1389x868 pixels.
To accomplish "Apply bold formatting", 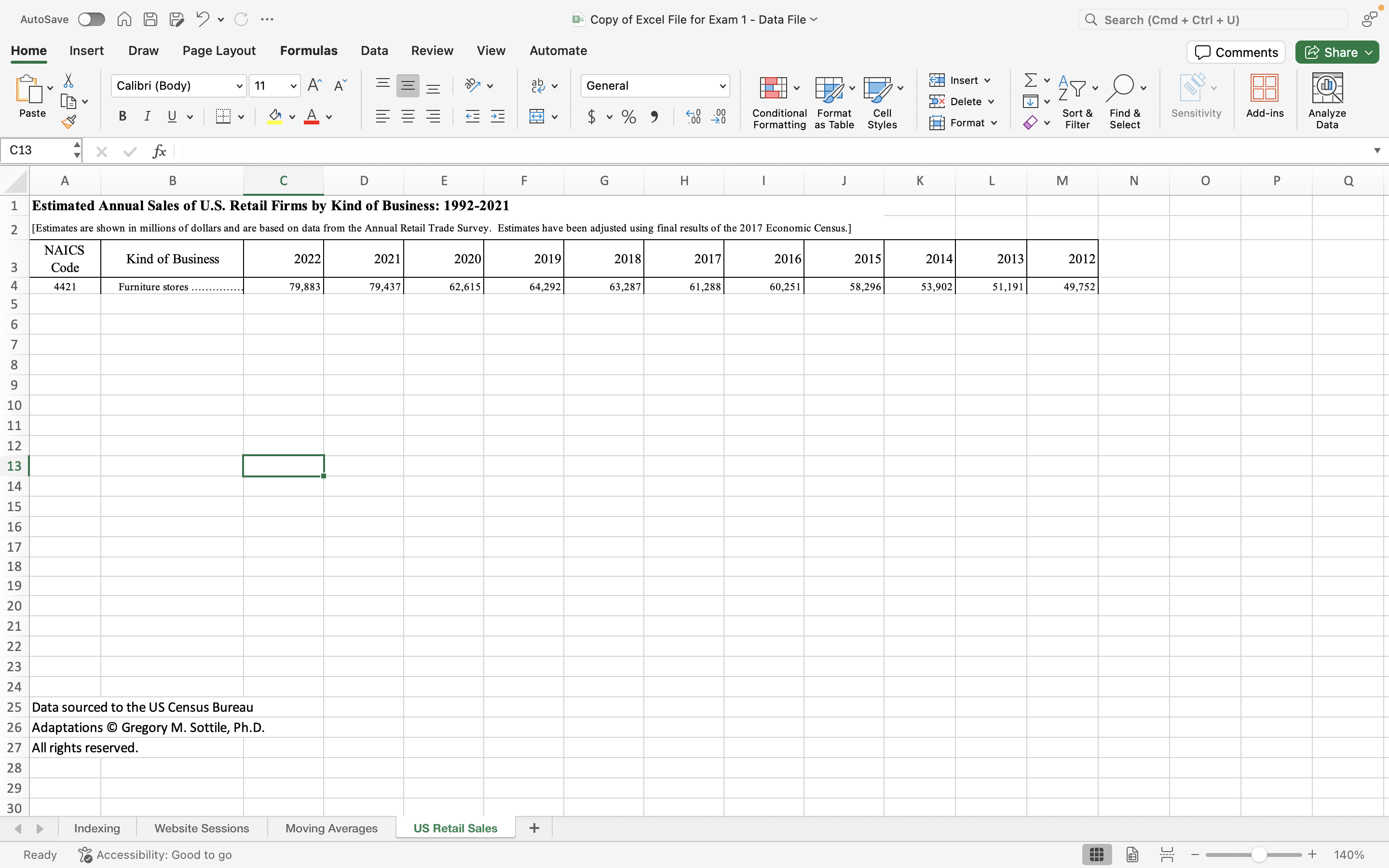I will click(122, 116).
